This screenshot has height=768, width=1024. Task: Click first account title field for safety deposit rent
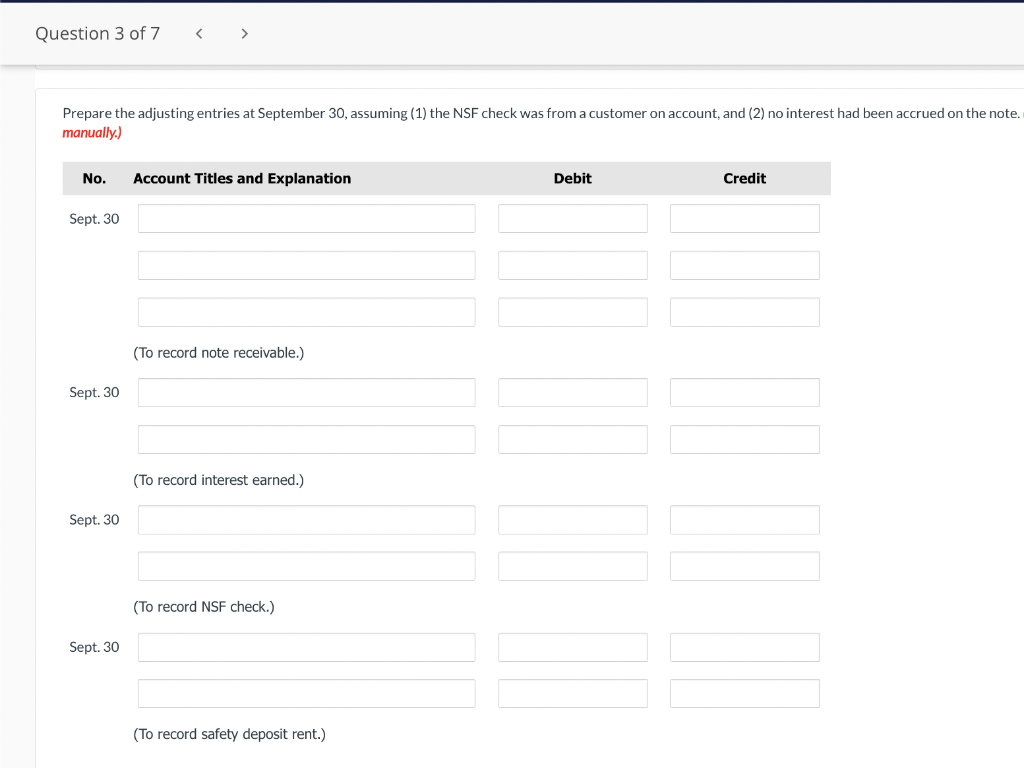click(306, 647)
